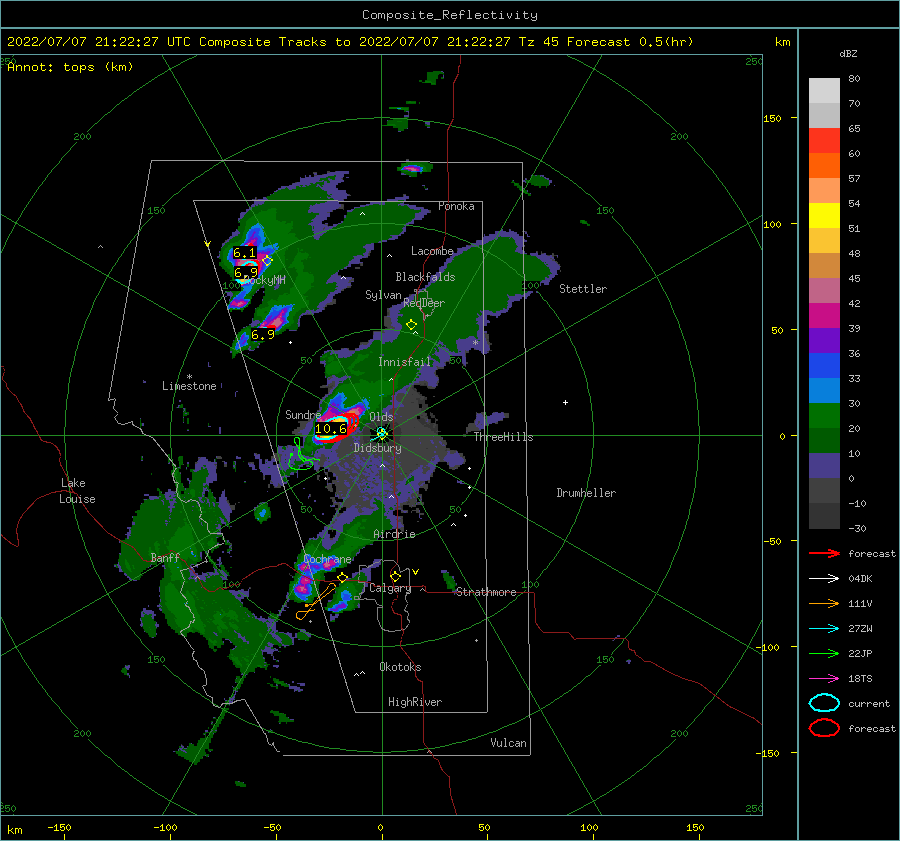The image size is (900, 841).
Task: Click the red dBZ color swatch
Action: (x=824, y=140)
